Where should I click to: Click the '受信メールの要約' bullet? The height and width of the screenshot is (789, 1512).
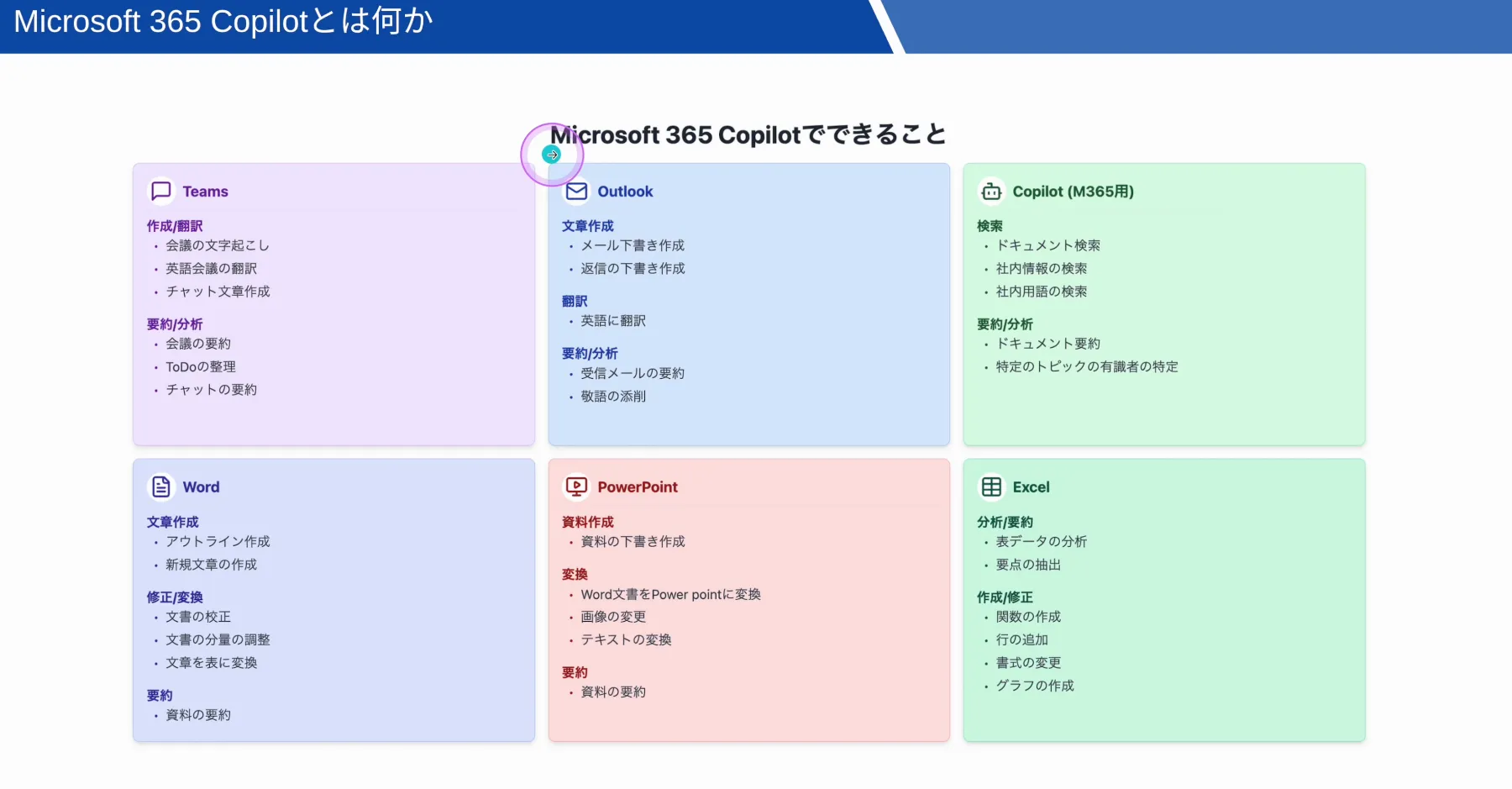click(633, 373)
